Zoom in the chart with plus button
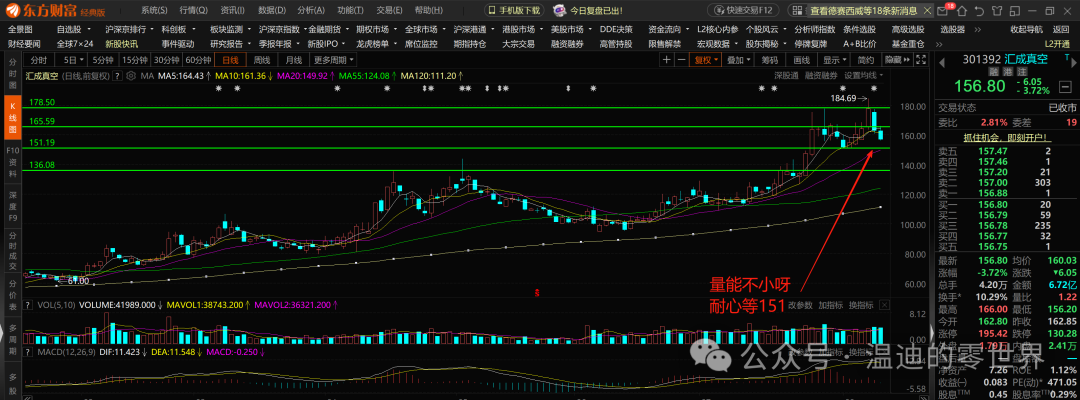The width and height of the screenshot is (1080, 400). point(667,60)
